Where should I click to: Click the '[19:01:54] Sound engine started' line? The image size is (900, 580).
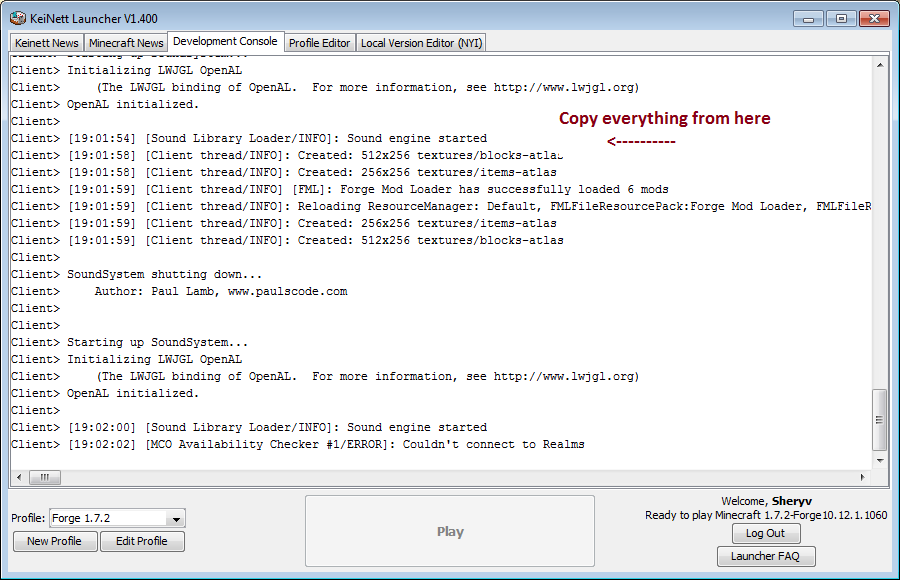[x=249, y=138]
